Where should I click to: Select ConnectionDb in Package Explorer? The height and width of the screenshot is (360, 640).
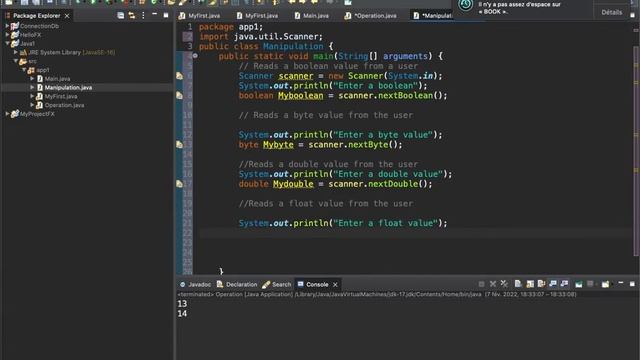coord(39,26)
